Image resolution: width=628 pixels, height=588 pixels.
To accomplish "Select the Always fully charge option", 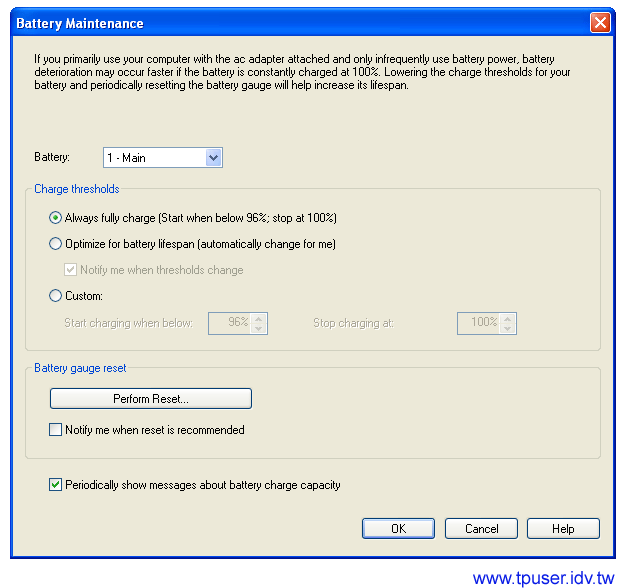I will [56, 218].
